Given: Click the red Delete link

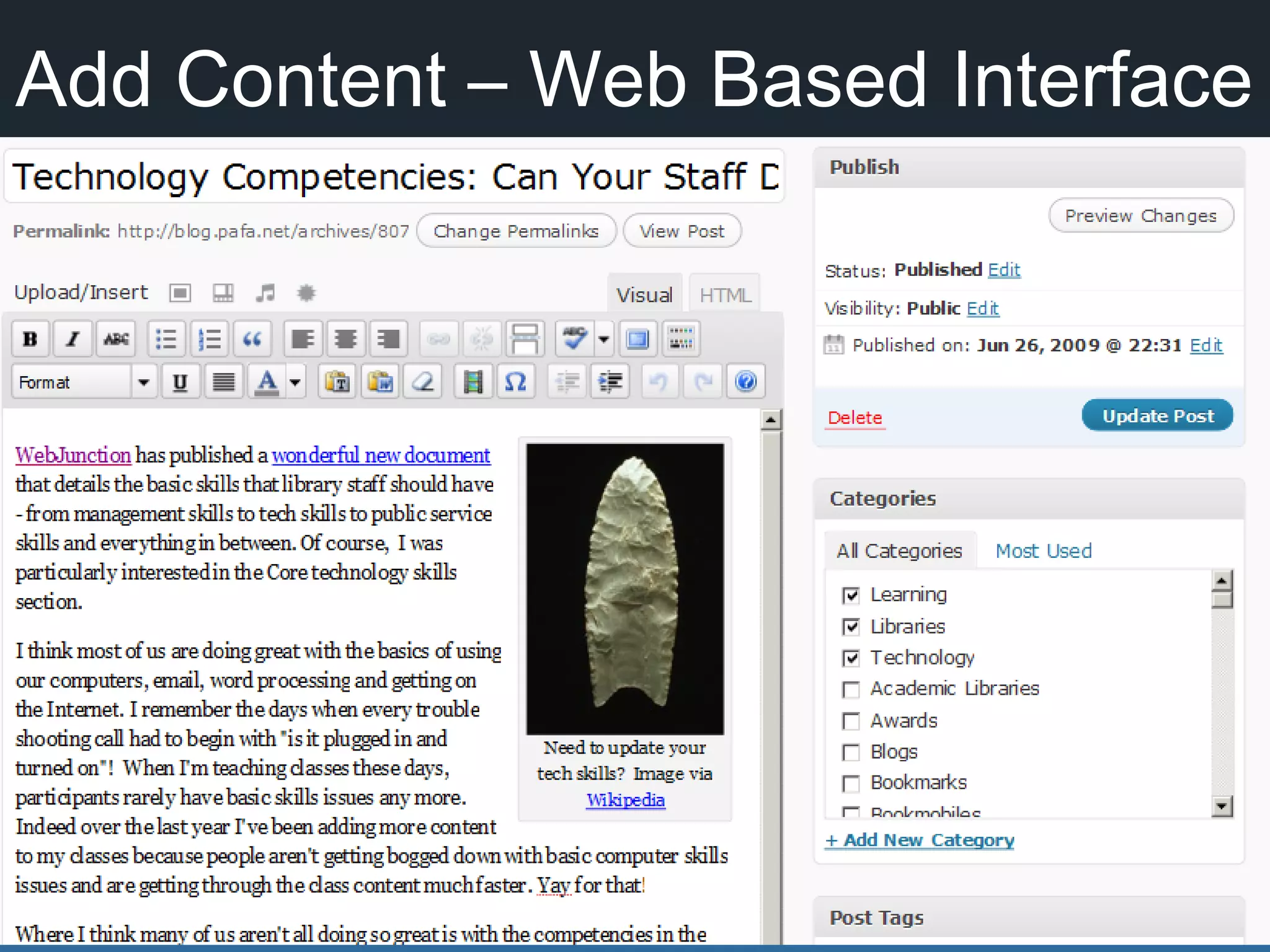Looking at the screenshot, I should coord(855,418).
